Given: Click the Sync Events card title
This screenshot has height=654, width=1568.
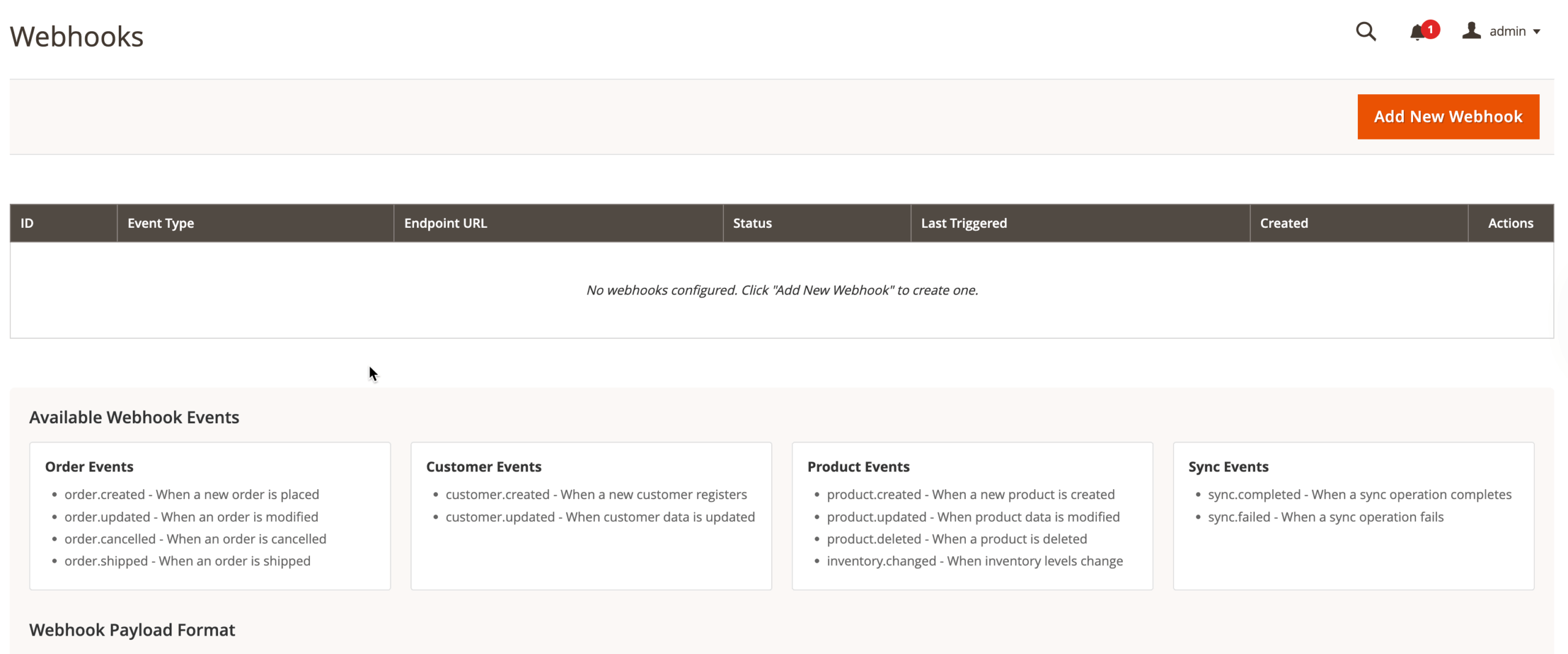Looking at the screenshot, I should point(1227,467).
